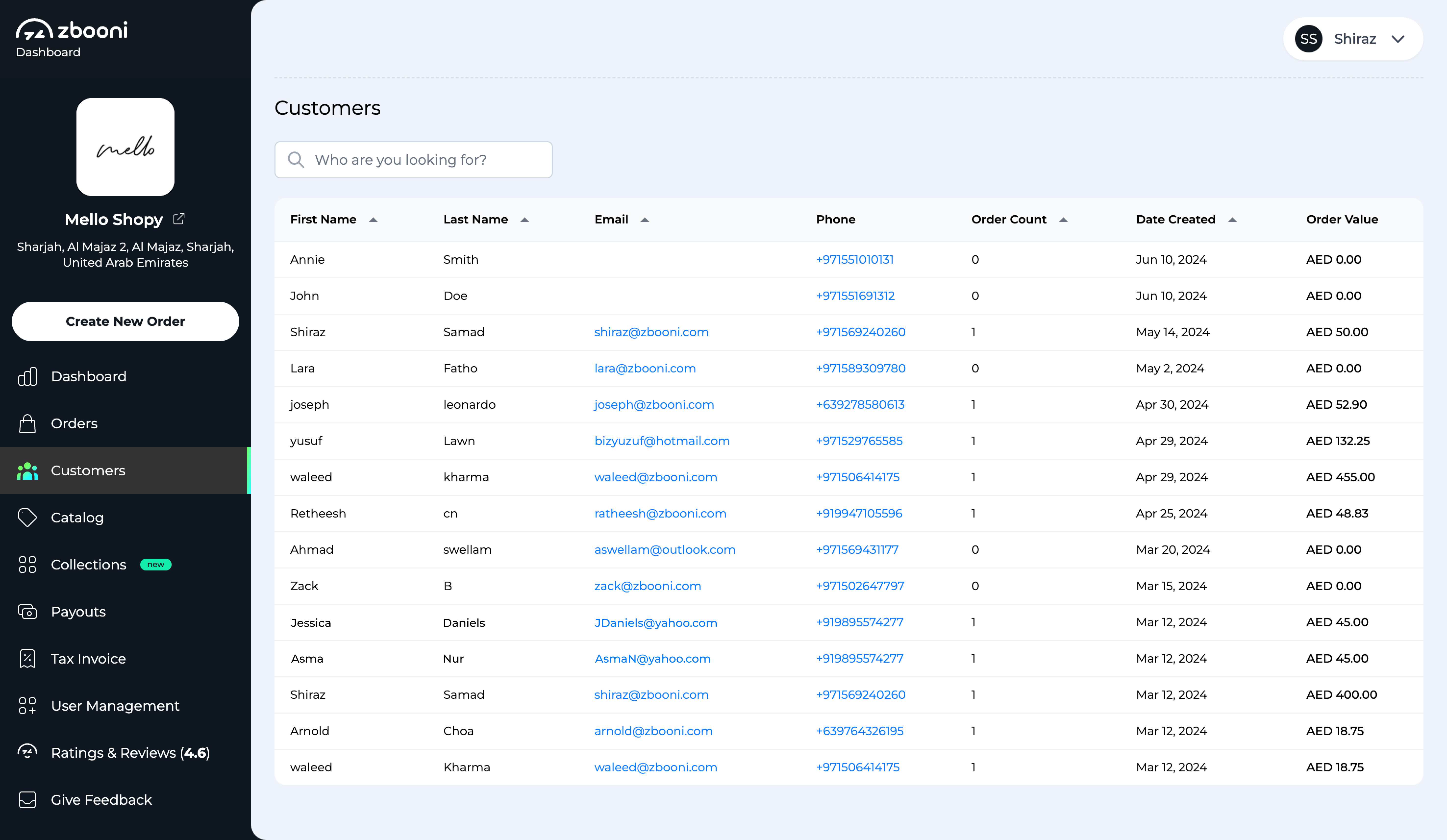Click phone +639278580613 for joseph

click(x=860, y=404)
